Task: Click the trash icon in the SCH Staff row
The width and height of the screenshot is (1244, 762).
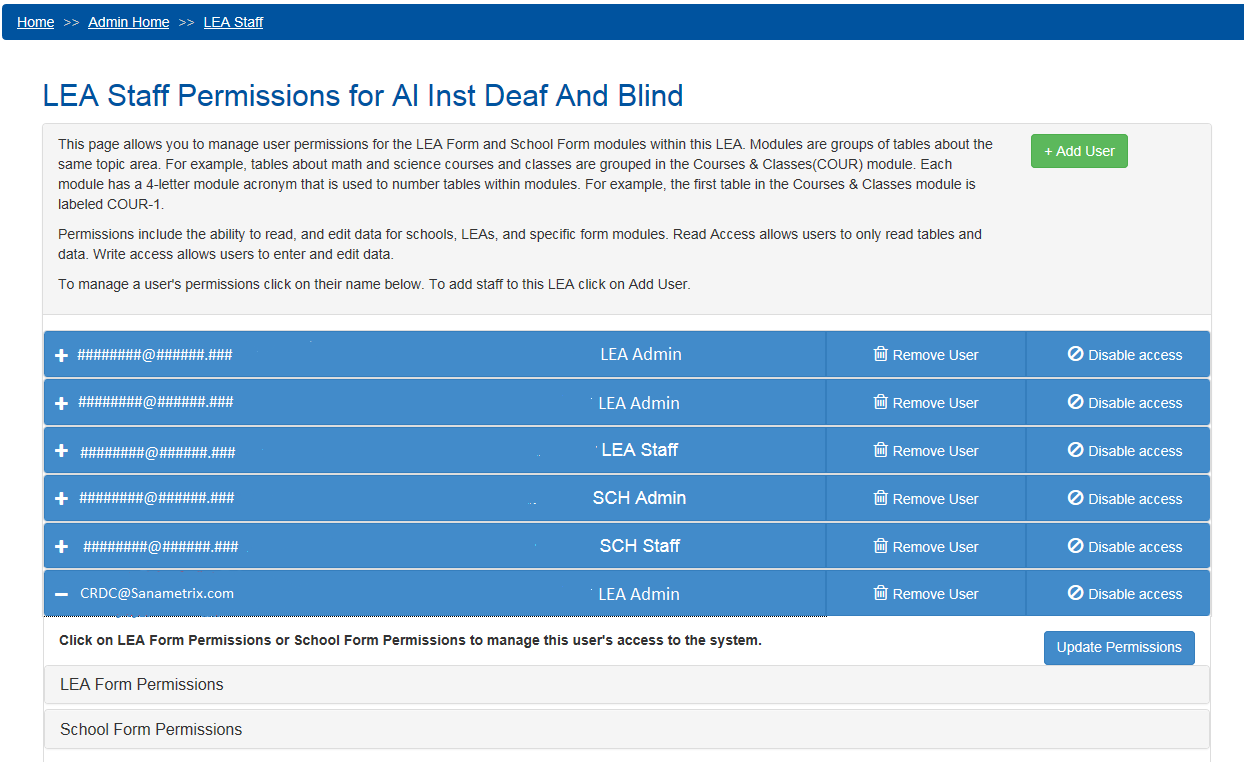Action: coord(880,546)
